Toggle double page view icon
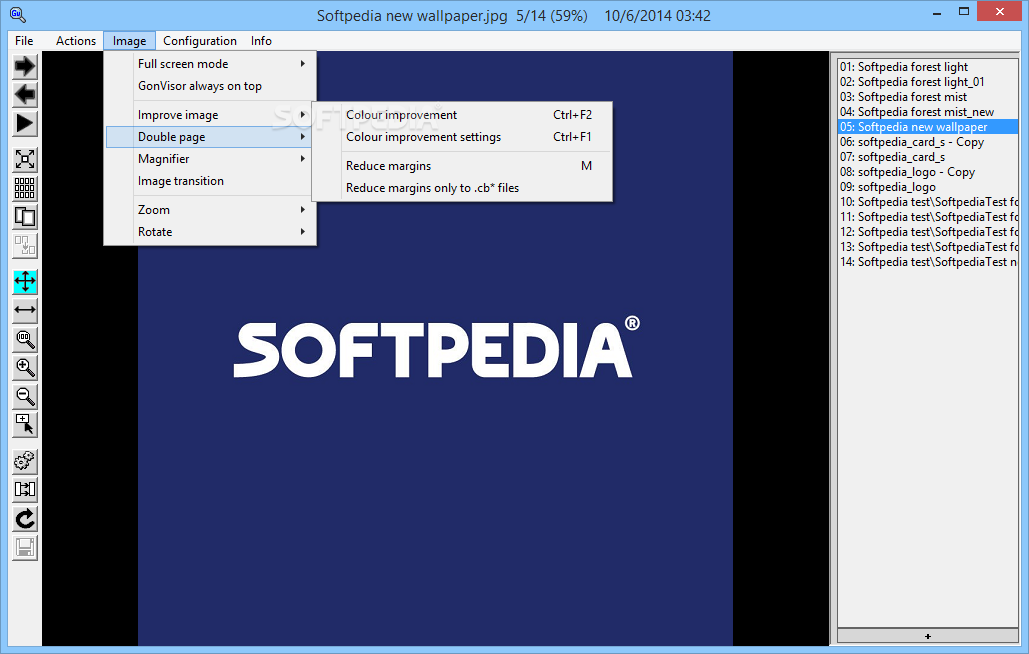The width and height of the screenshot is (1029, 654). point(25,217)
